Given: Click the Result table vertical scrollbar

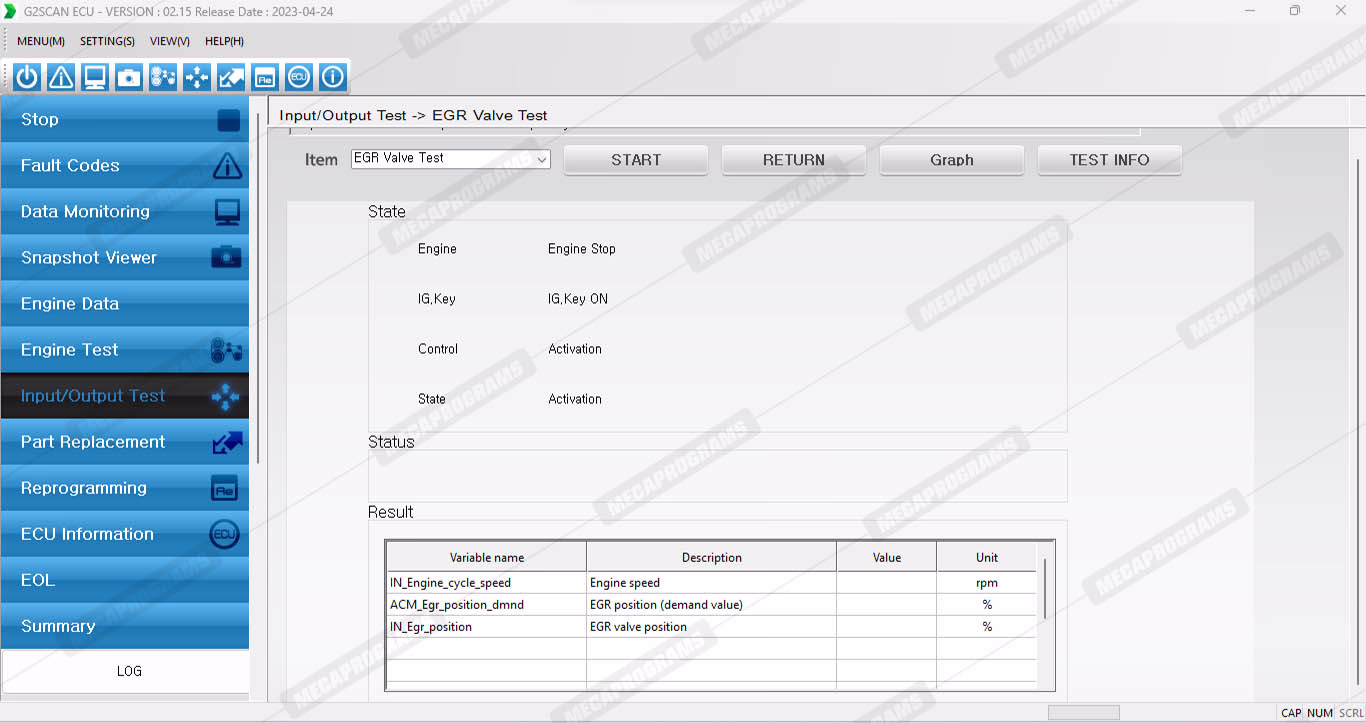Looking at the screenshot, I should pyautogui.click(x=1045, y=590).
